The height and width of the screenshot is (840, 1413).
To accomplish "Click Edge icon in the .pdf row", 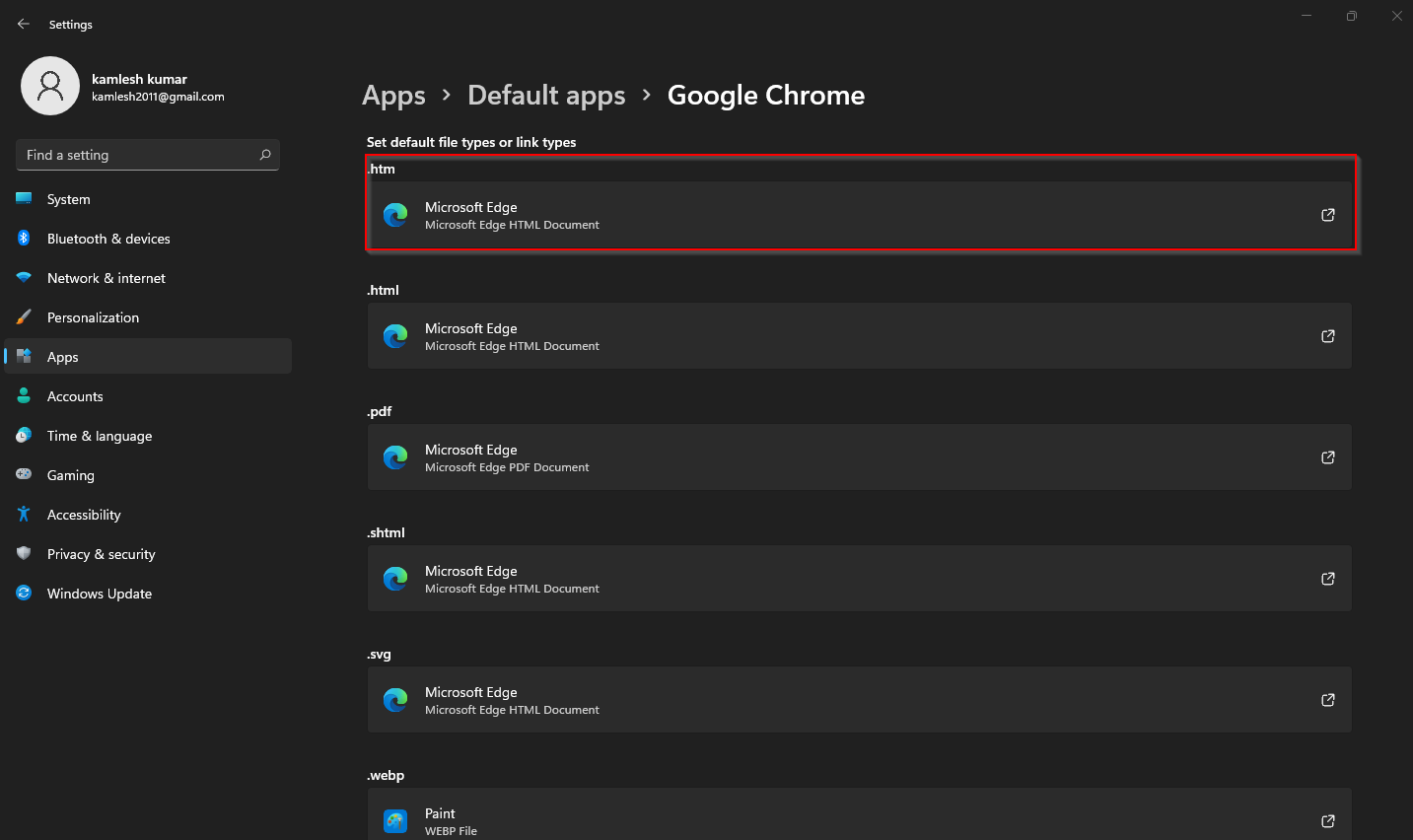I will [x=395, y=457].
